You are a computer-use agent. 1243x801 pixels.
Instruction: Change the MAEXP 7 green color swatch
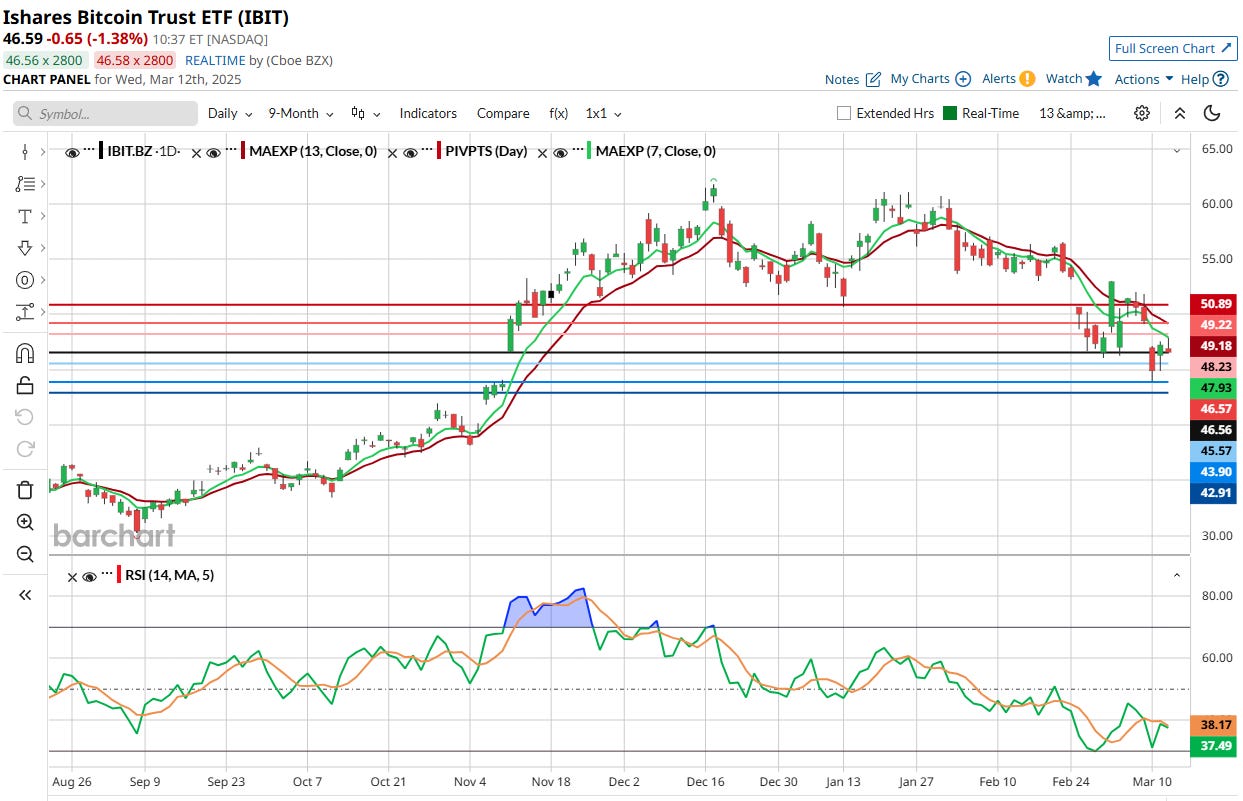coord(590,152)
